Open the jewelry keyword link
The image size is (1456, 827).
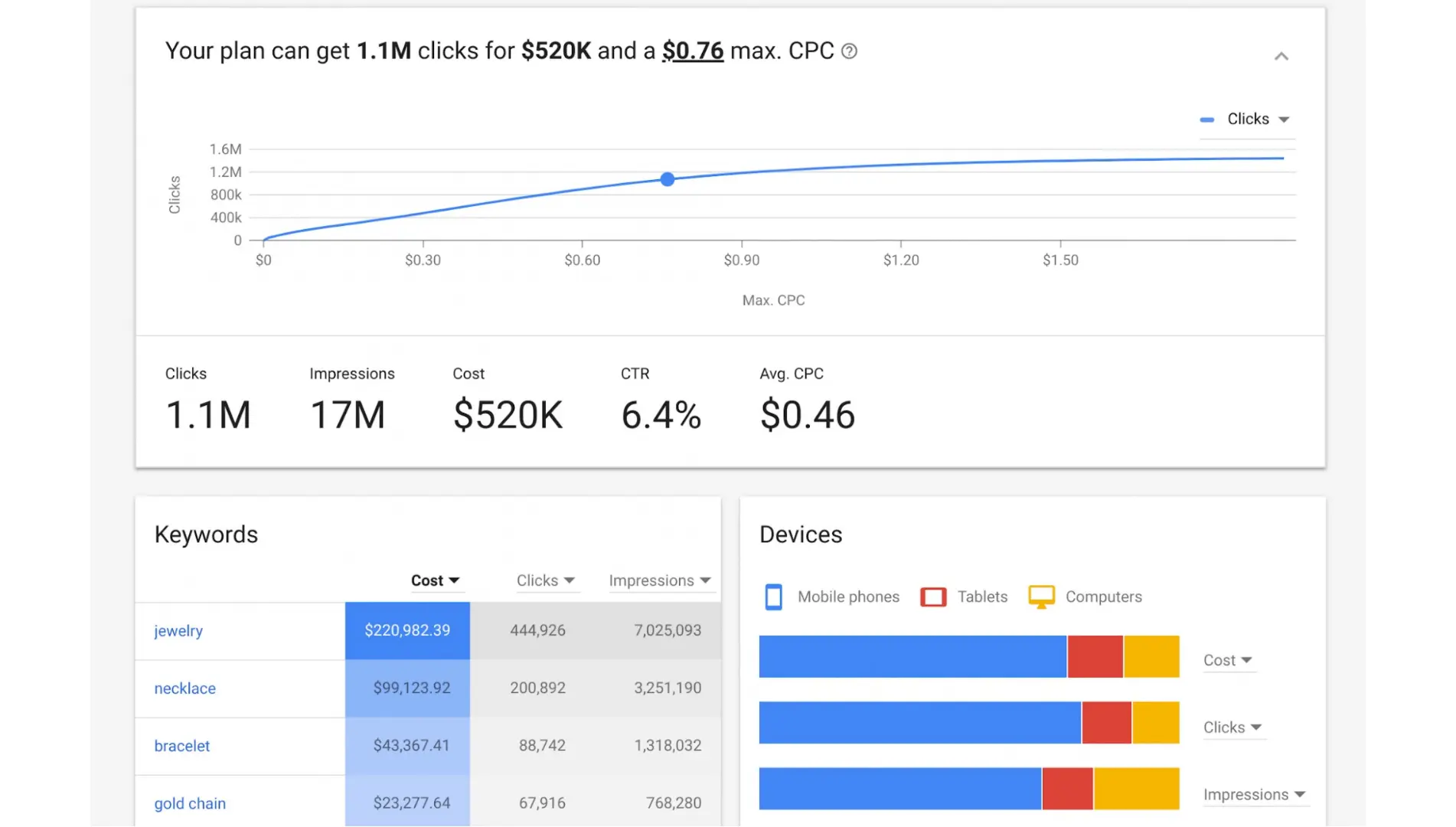178,631
